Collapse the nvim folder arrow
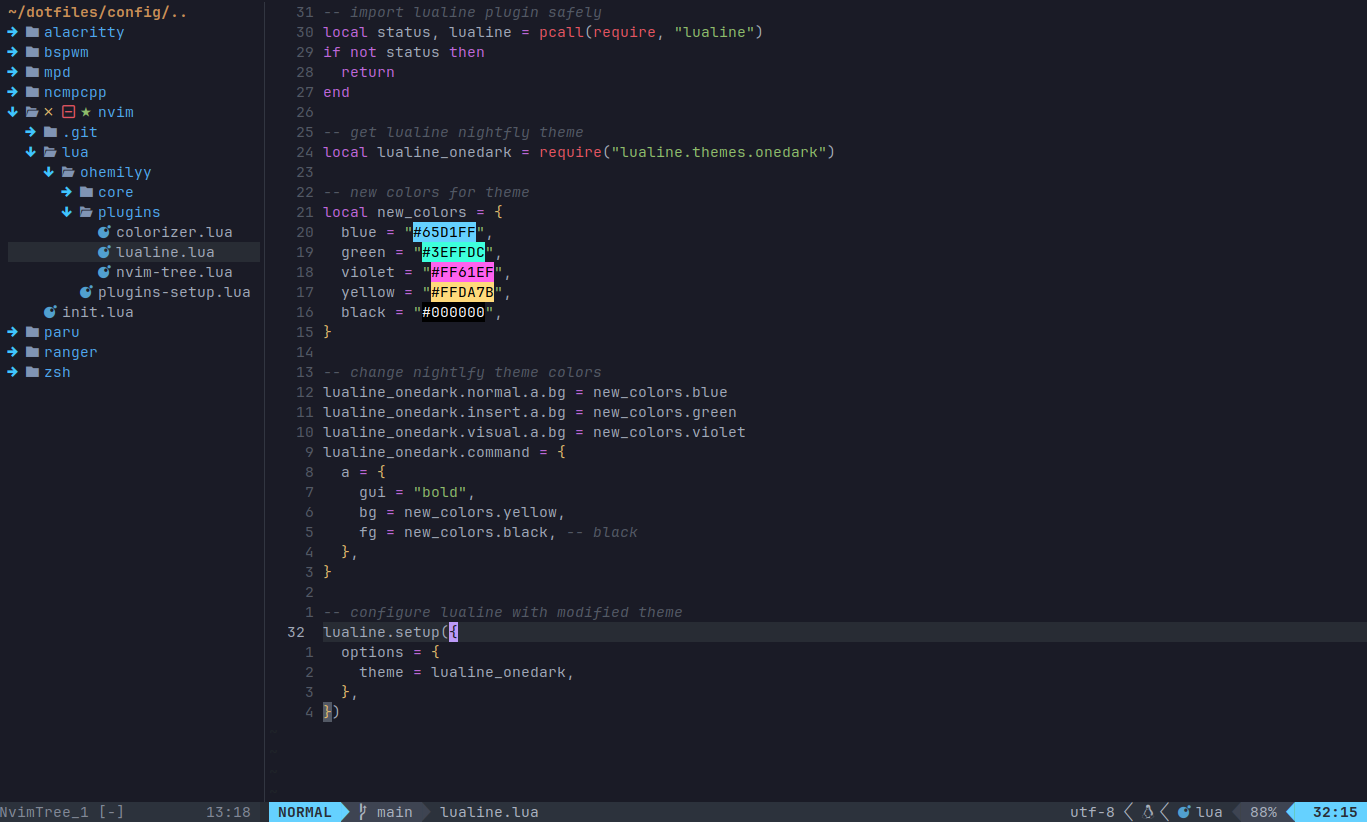The height and width of the screenshot is (822, 1367). click(12, 112)
